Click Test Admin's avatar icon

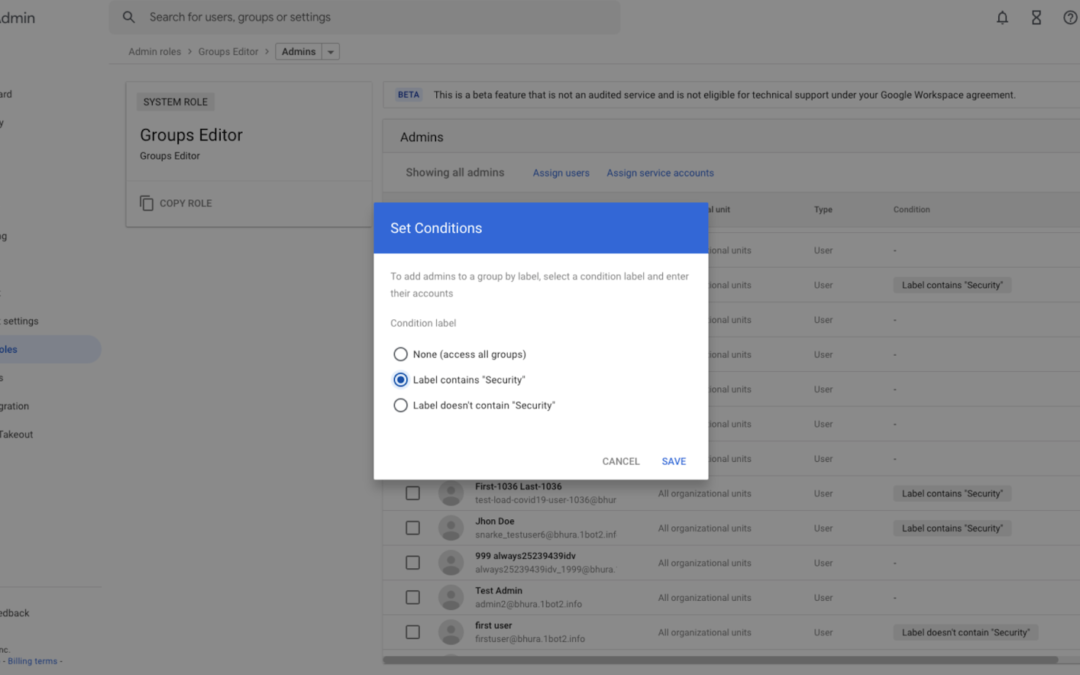coord(451,597)
